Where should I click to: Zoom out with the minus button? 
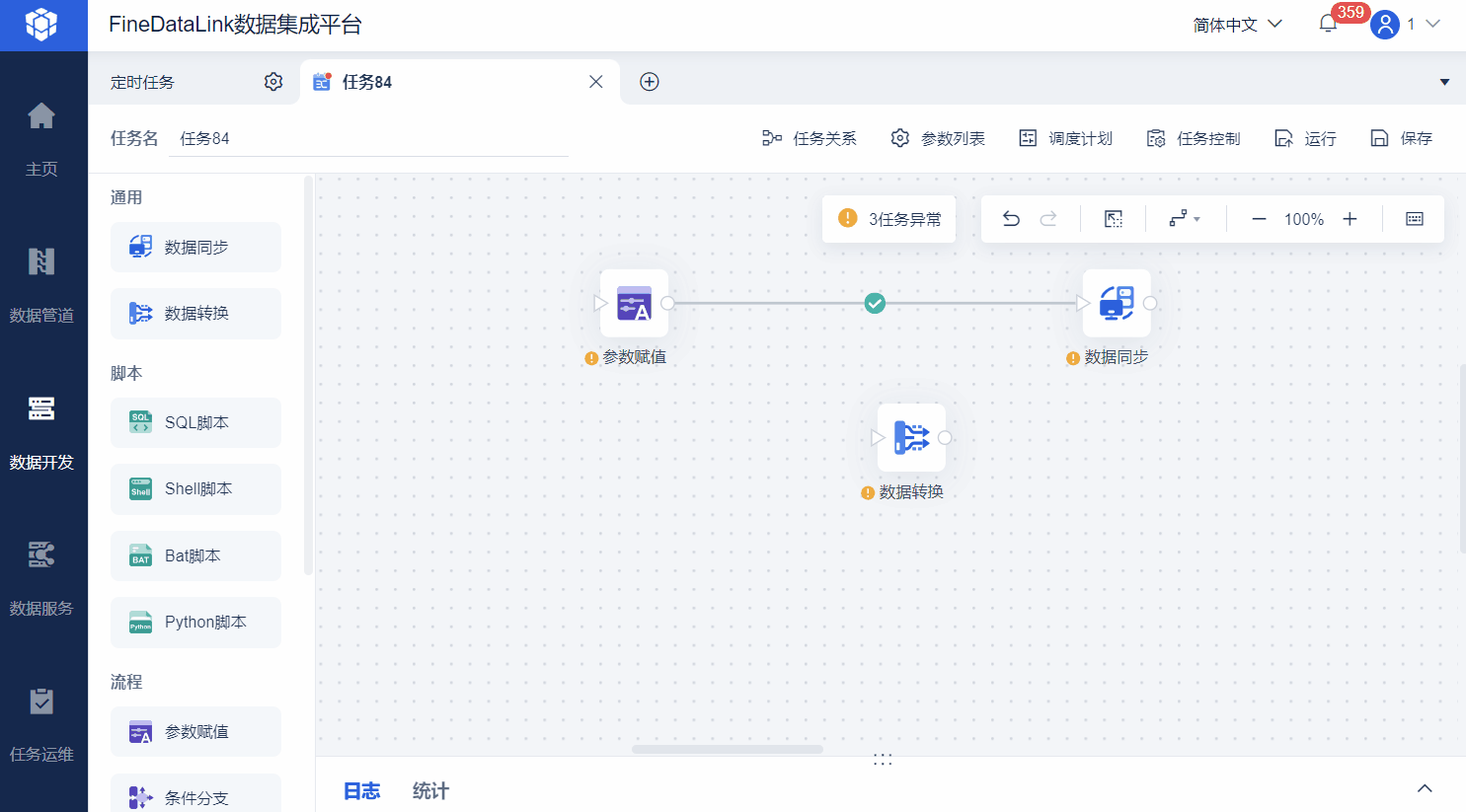coord(1259,219)
